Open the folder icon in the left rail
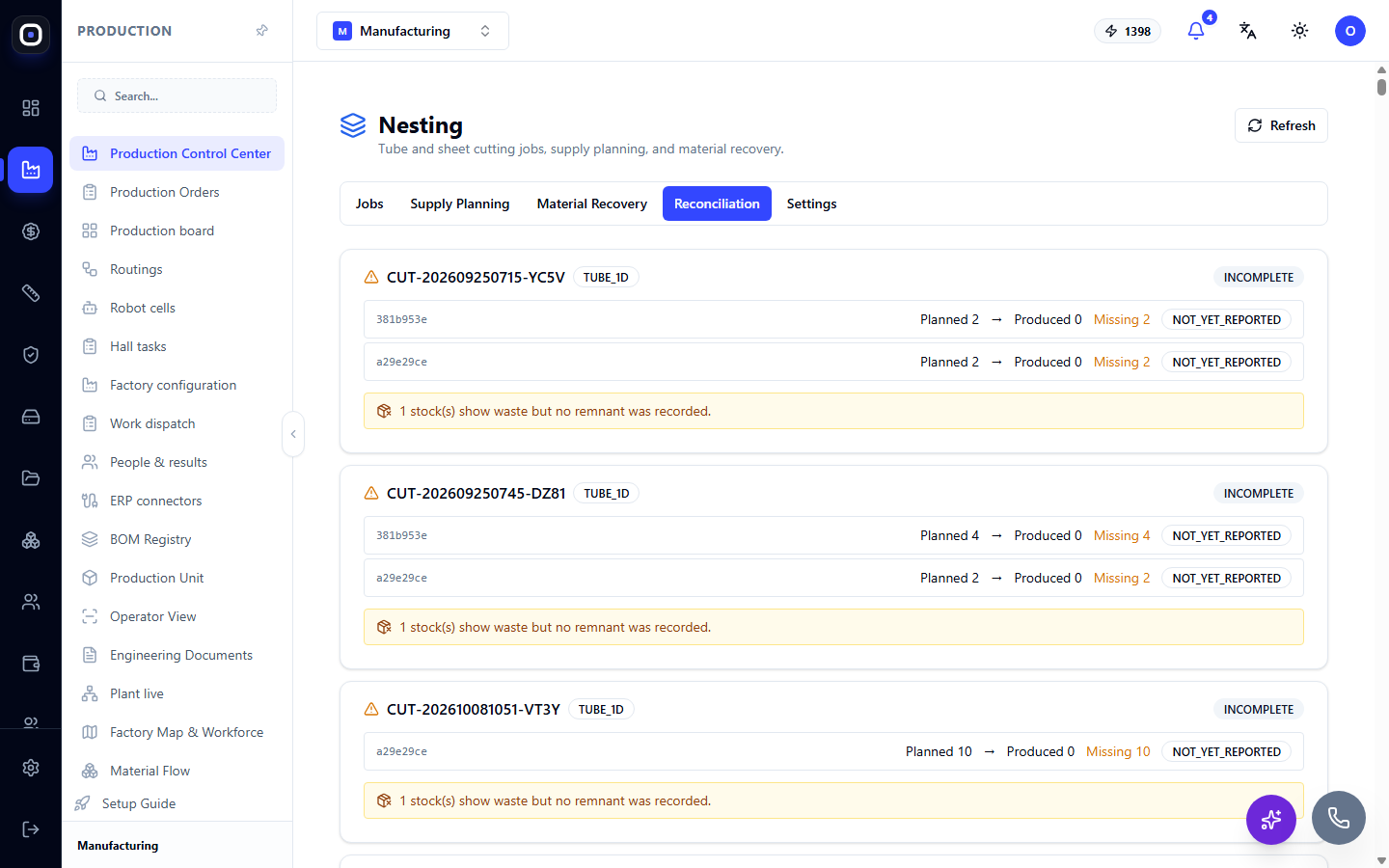The width and height of the screenshot is (1389, 868). pos(31,478)
